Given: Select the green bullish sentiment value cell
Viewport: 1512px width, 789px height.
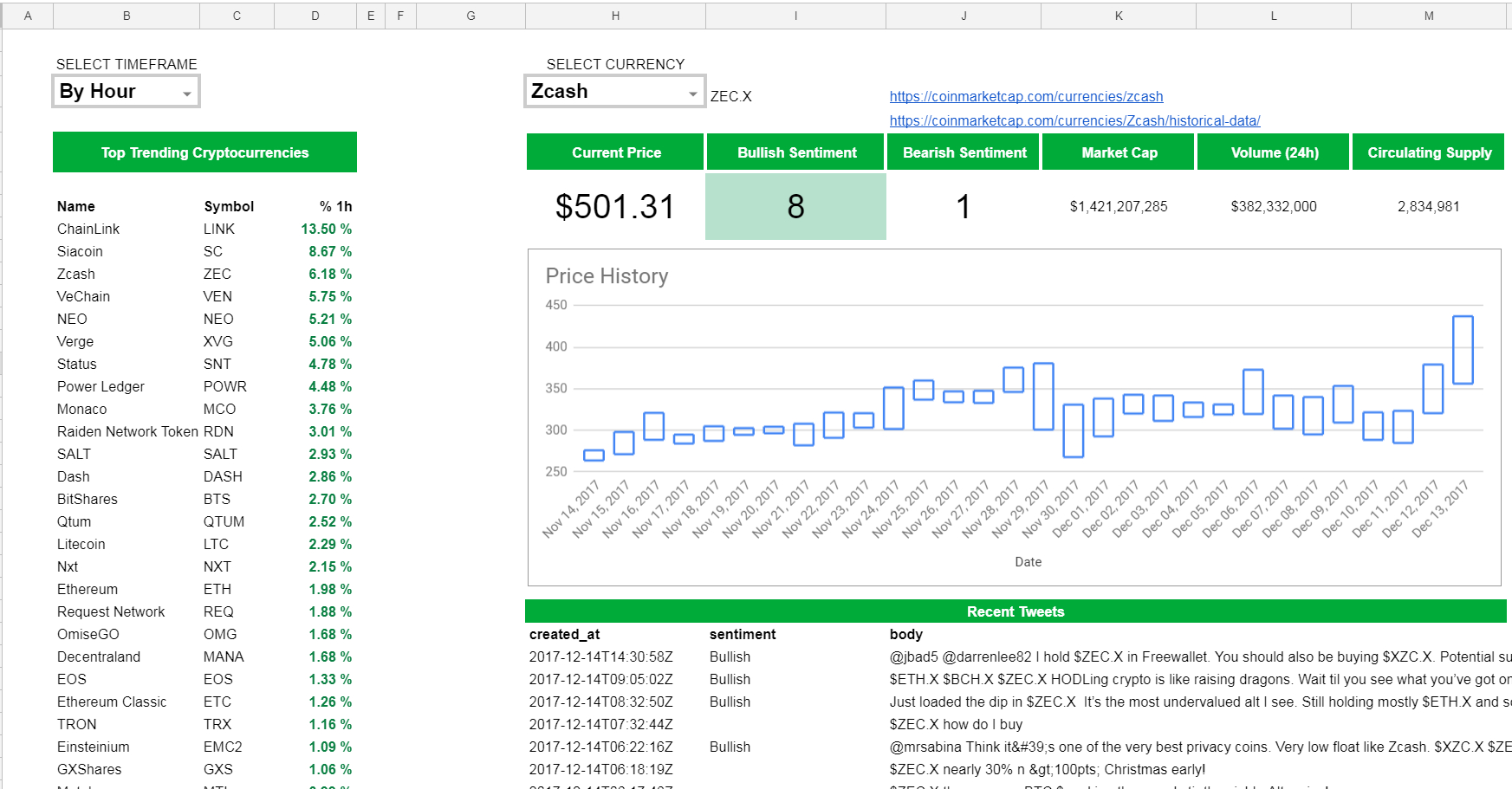Looking at the screenshot, I should [x=795, y=206].
